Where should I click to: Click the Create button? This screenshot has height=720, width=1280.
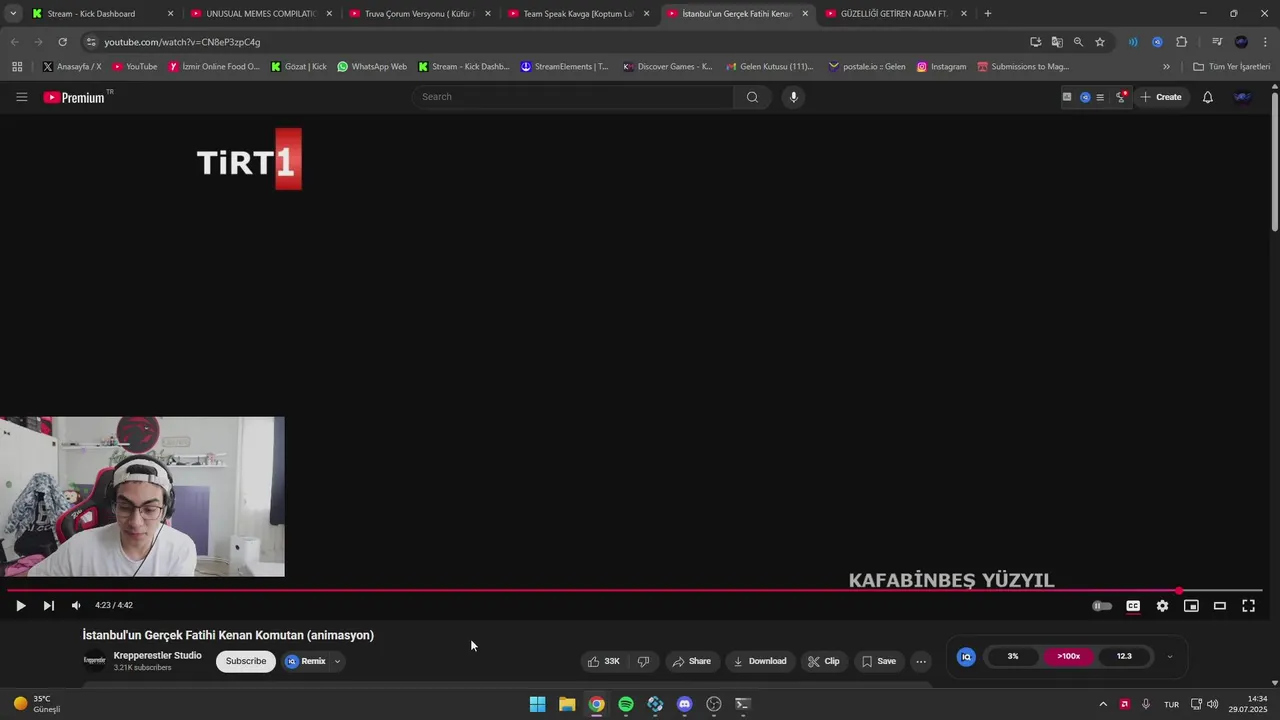pyautogui.click(x=1161, y=97)
